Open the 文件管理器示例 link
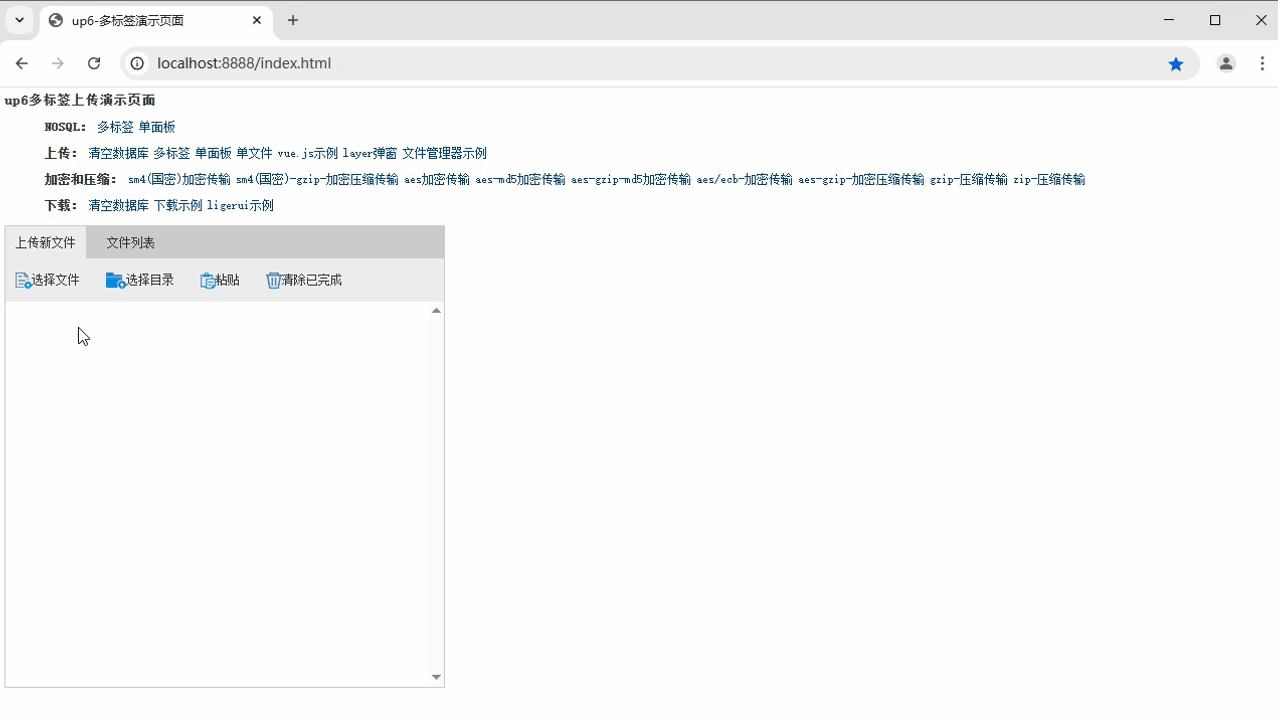The width and height of the screenshot is (1278, 720). point(444,153)
